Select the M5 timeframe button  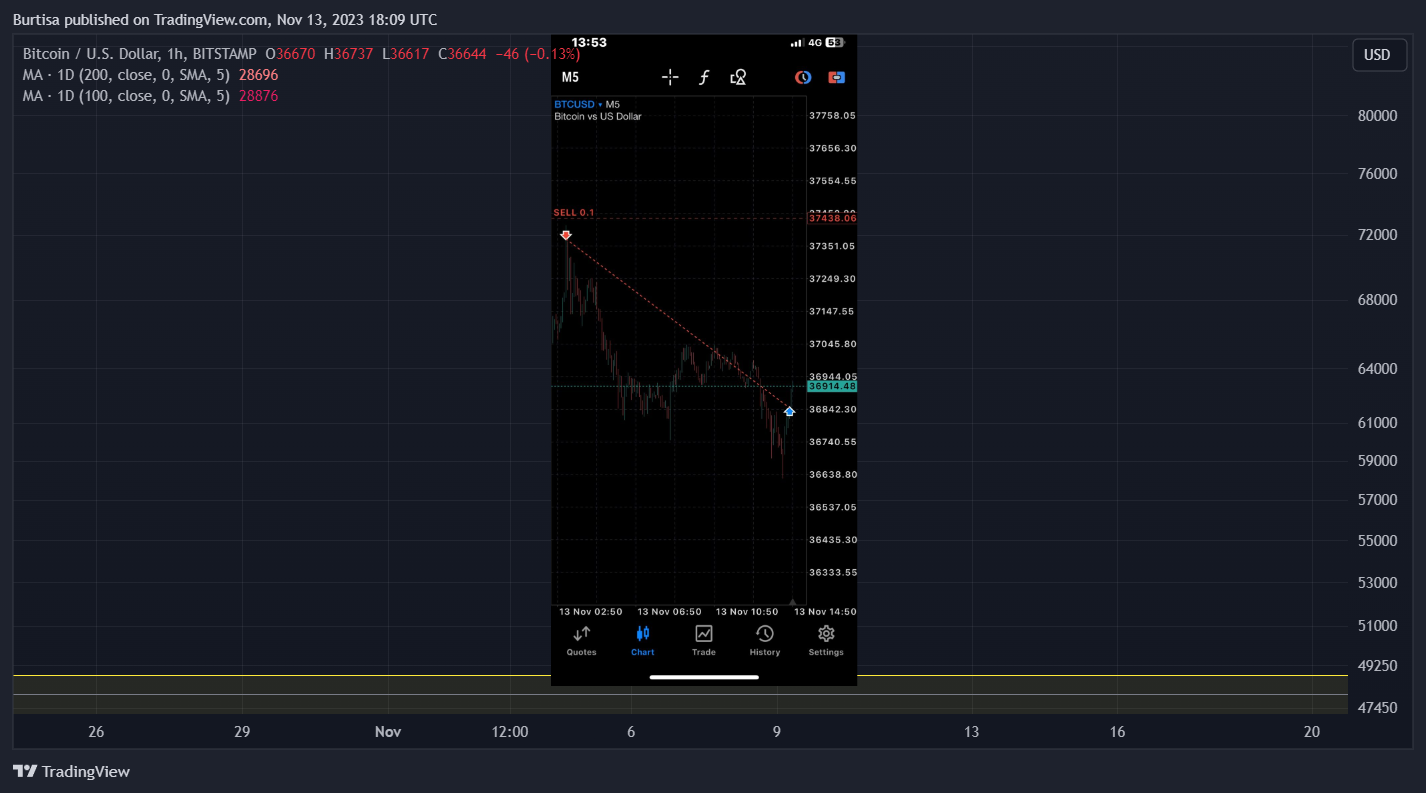570,77
